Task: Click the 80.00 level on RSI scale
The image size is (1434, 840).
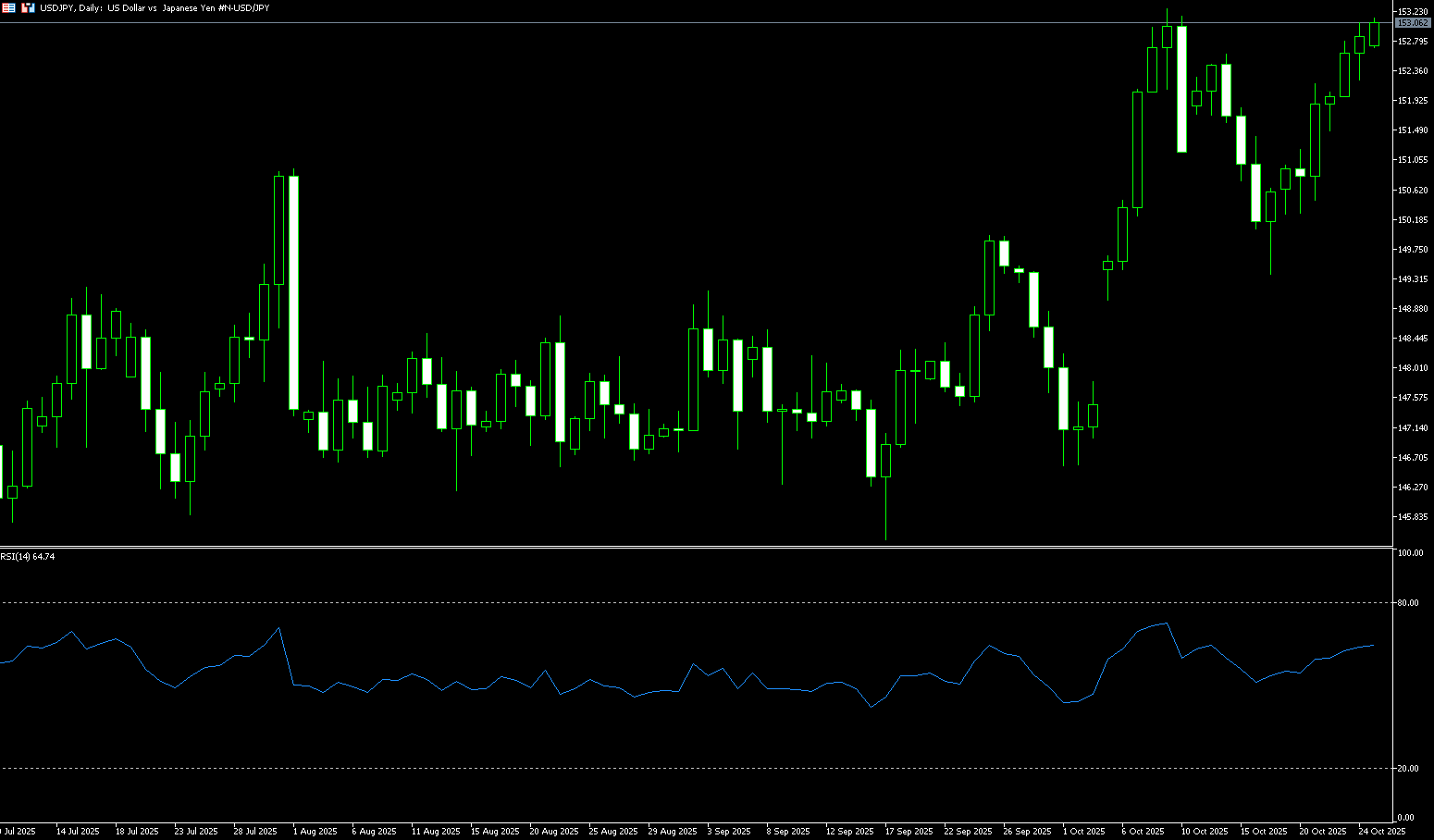Action: click(x=1408, y=603)
